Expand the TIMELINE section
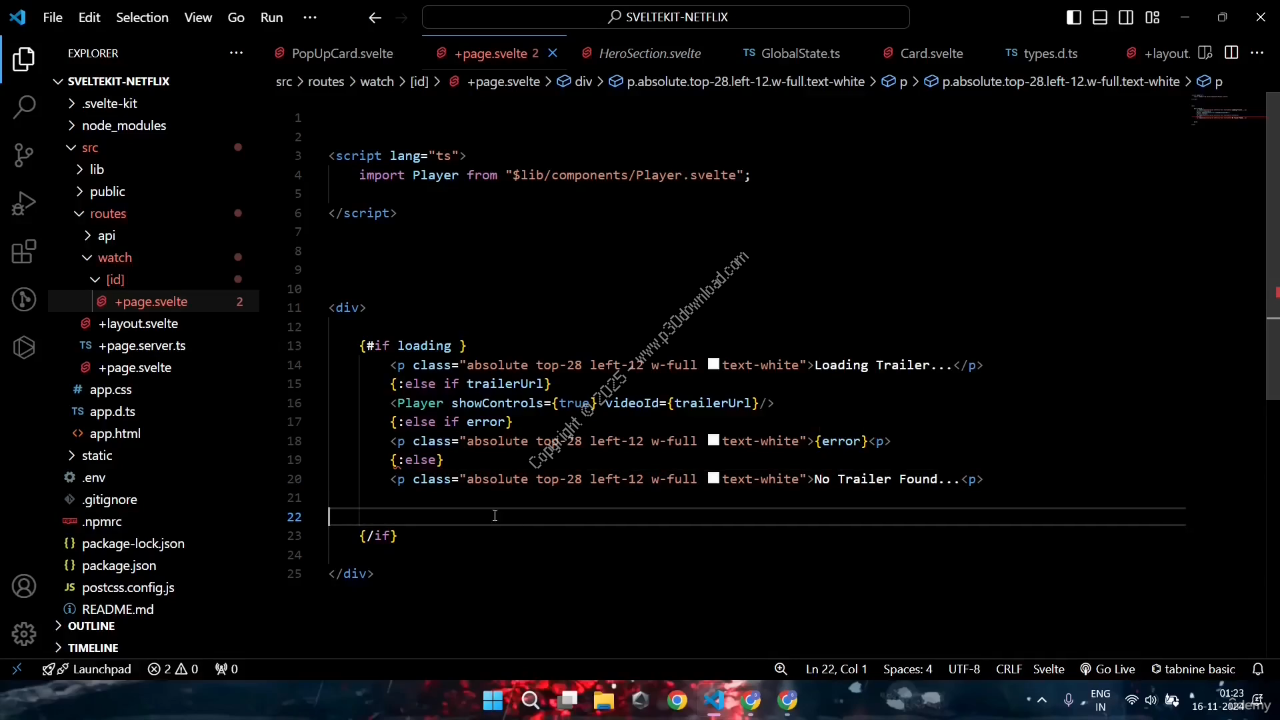 tap(93, 648)
